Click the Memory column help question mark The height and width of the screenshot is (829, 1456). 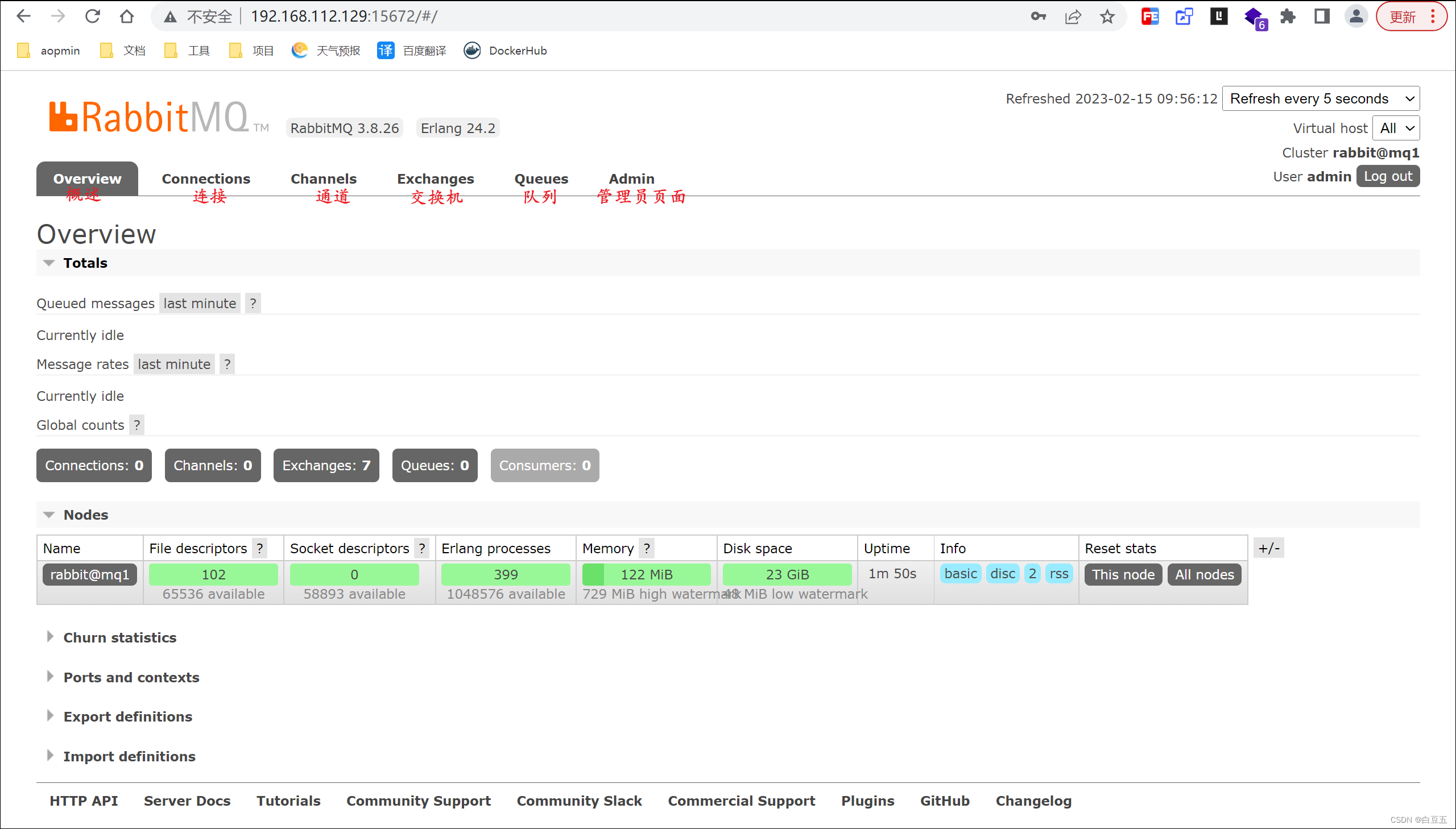click(x=646, y=548)
